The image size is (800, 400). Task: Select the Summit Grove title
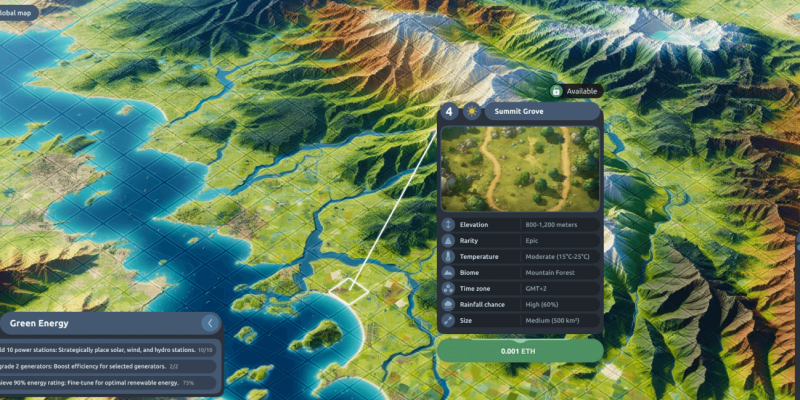[x=519, y=111]
